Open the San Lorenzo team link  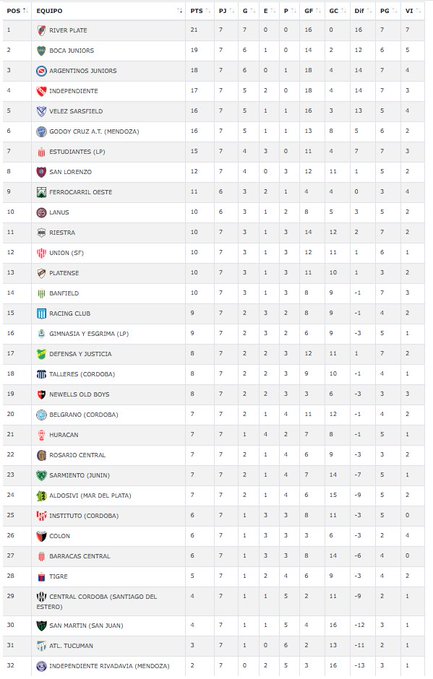point(71,172)
